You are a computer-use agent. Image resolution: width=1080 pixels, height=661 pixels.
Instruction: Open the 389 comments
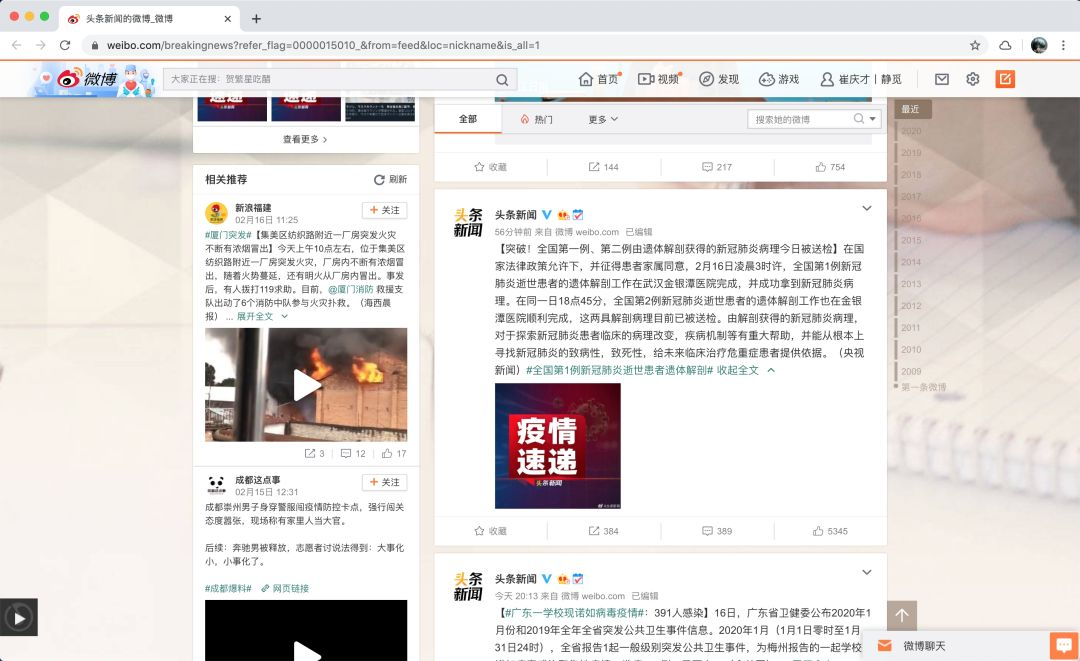click(x=717, y=532)
